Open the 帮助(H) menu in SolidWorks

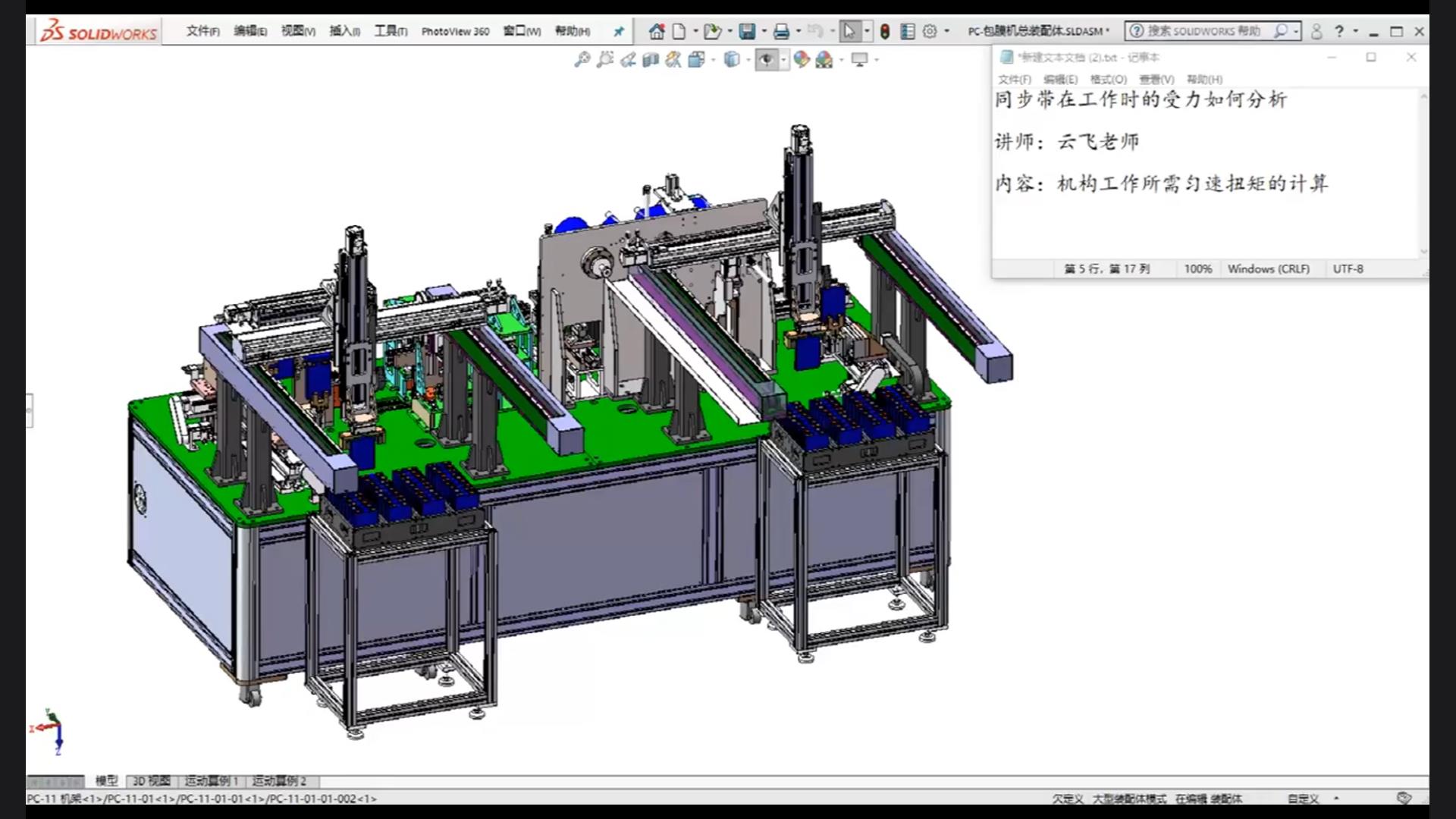click(x=573, y=31)
